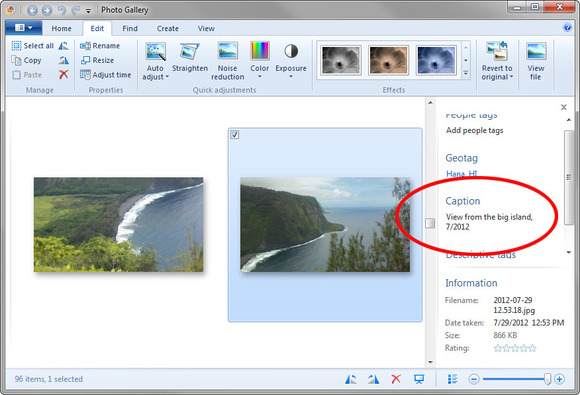Click View file
The height and width of the screenshot is (395, 580).
click(536, 61)
